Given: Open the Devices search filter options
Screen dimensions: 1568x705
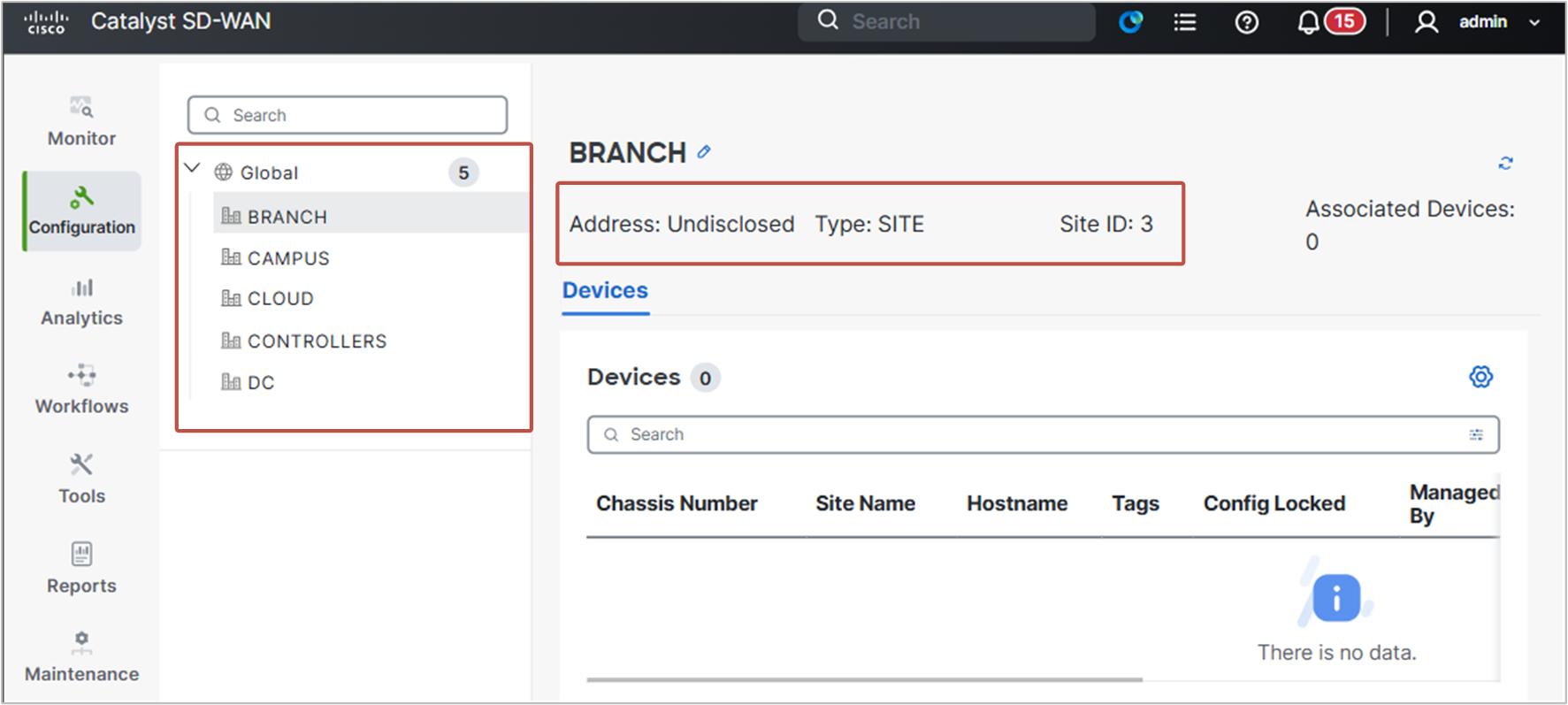Looking at the screenshot, I should 1476,434.
